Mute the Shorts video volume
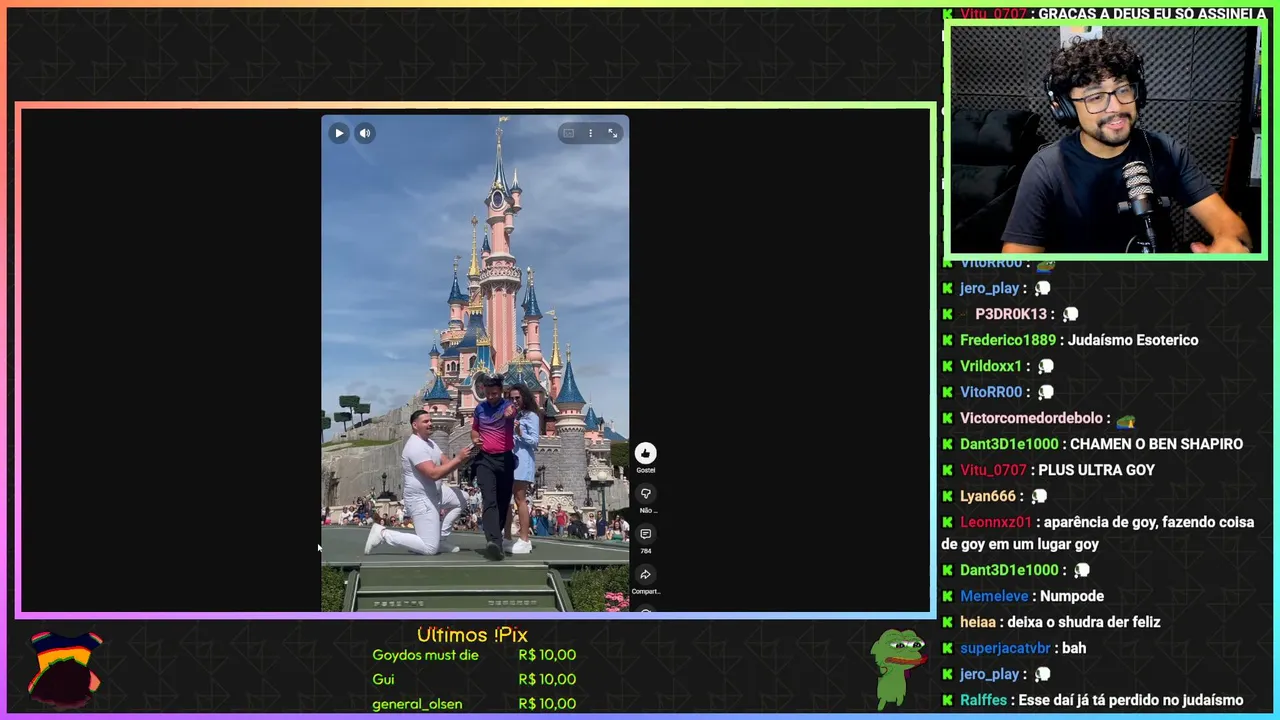This screenshot has height=720, width=1280. [x=365, y=133]
